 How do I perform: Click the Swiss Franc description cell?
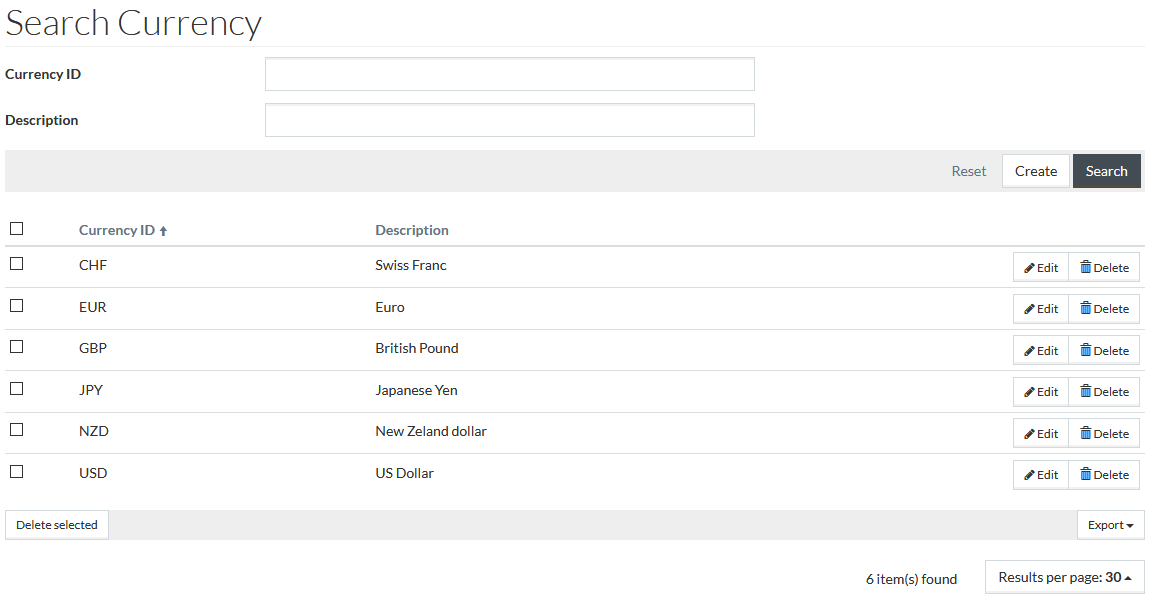pos(411,265)
